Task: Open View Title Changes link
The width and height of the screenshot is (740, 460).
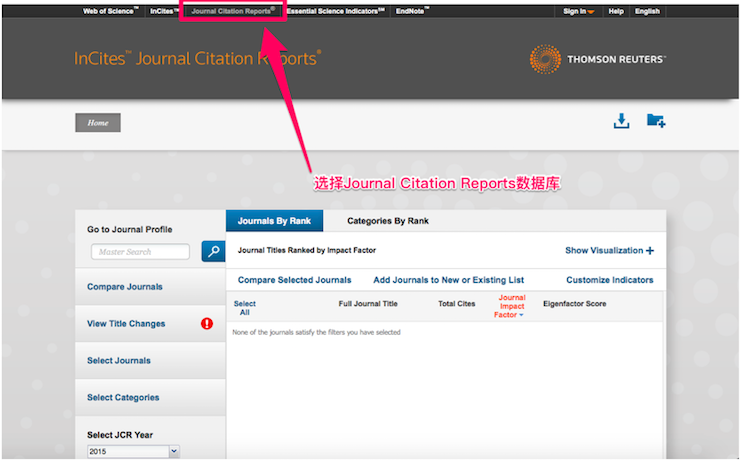Action: click(x=126, y=324)
